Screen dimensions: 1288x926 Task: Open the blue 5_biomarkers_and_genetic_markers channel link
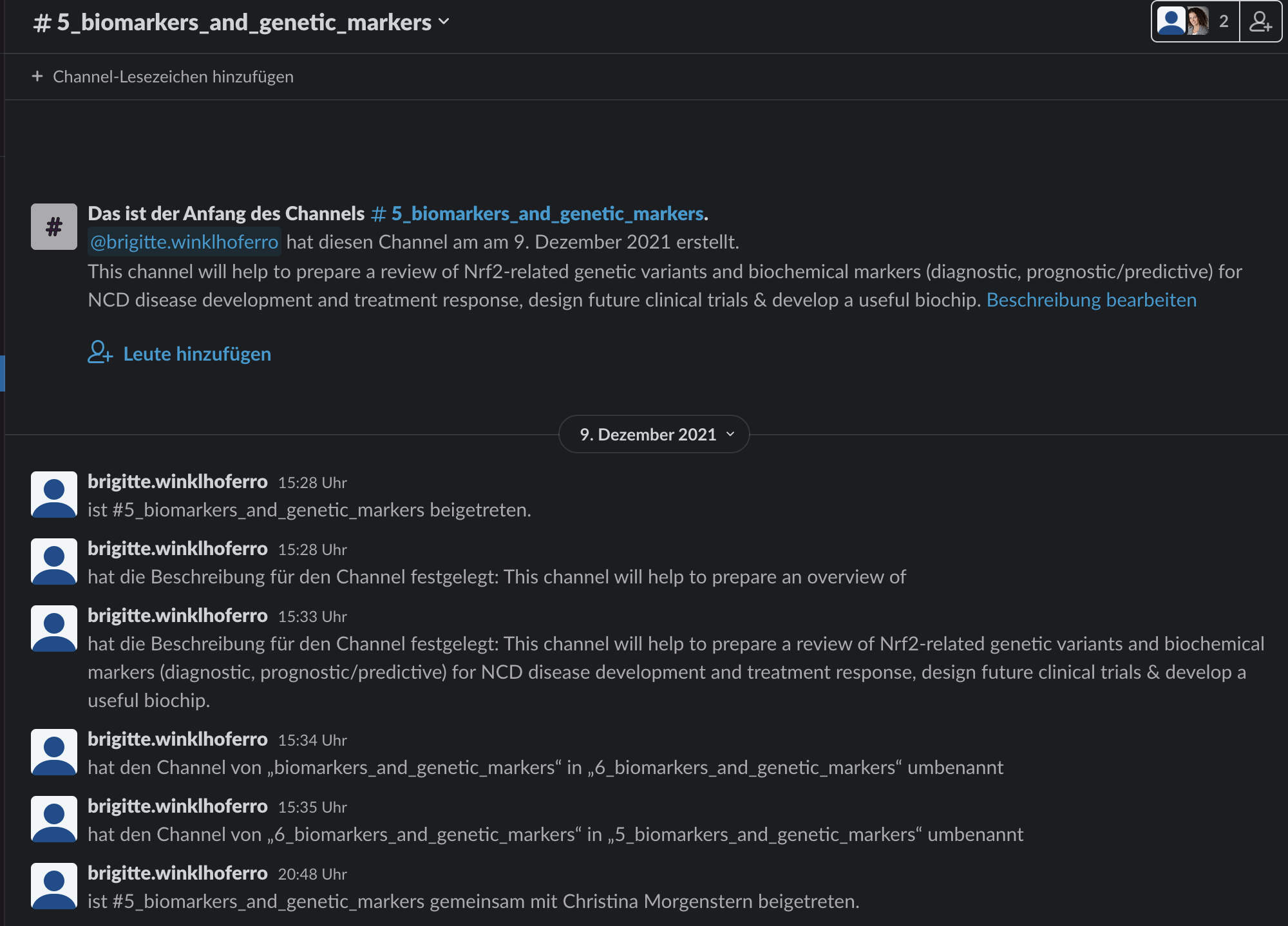tap(538, 213)
